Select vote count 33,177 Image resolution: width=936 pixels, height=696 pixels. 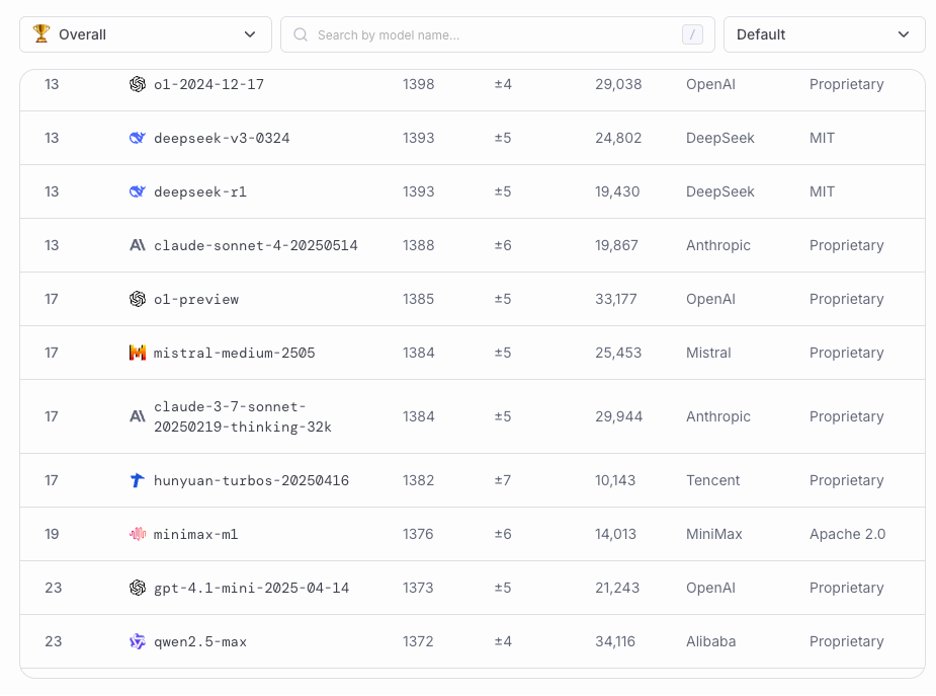616,299
